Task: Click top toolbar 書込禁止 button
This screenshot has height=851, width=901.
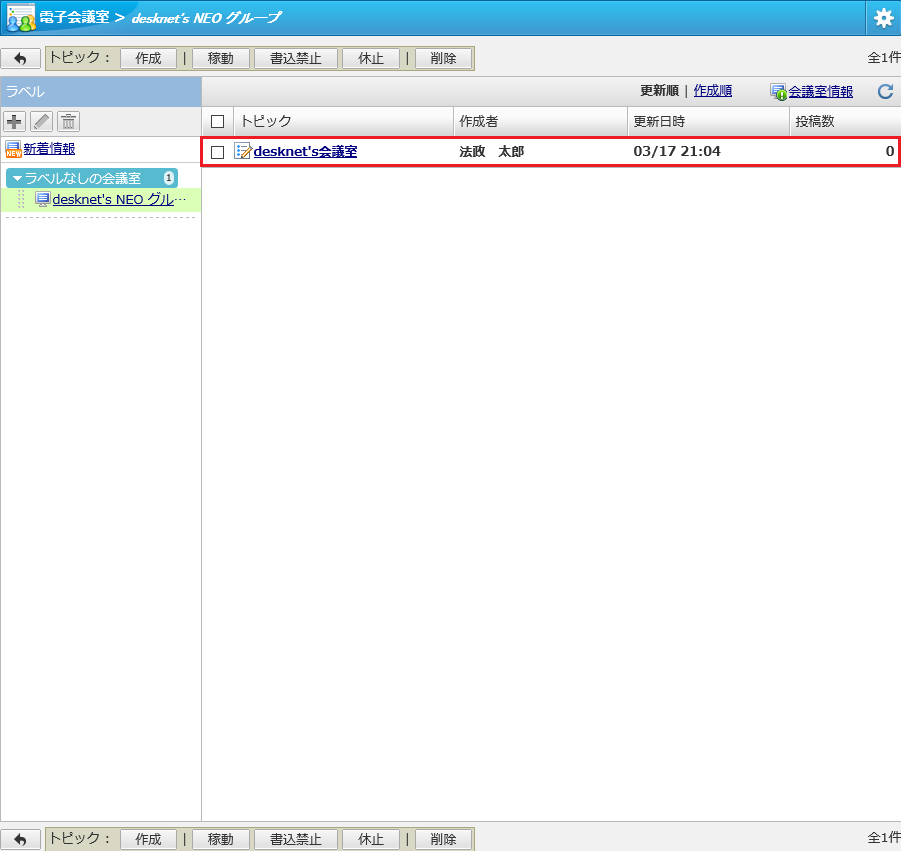Action: coord(296,59)
